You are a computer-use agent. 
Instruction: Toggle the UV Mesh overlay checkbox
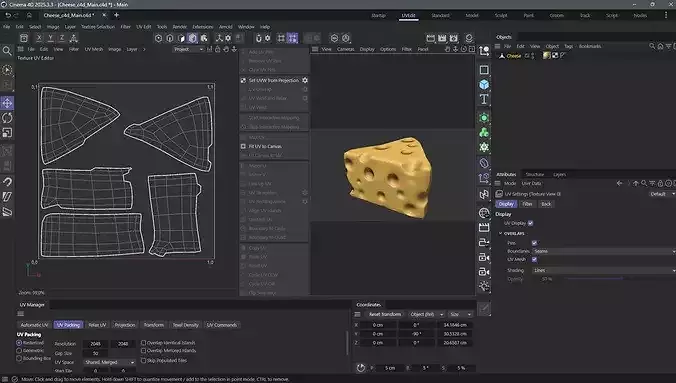tap(534, 259)
